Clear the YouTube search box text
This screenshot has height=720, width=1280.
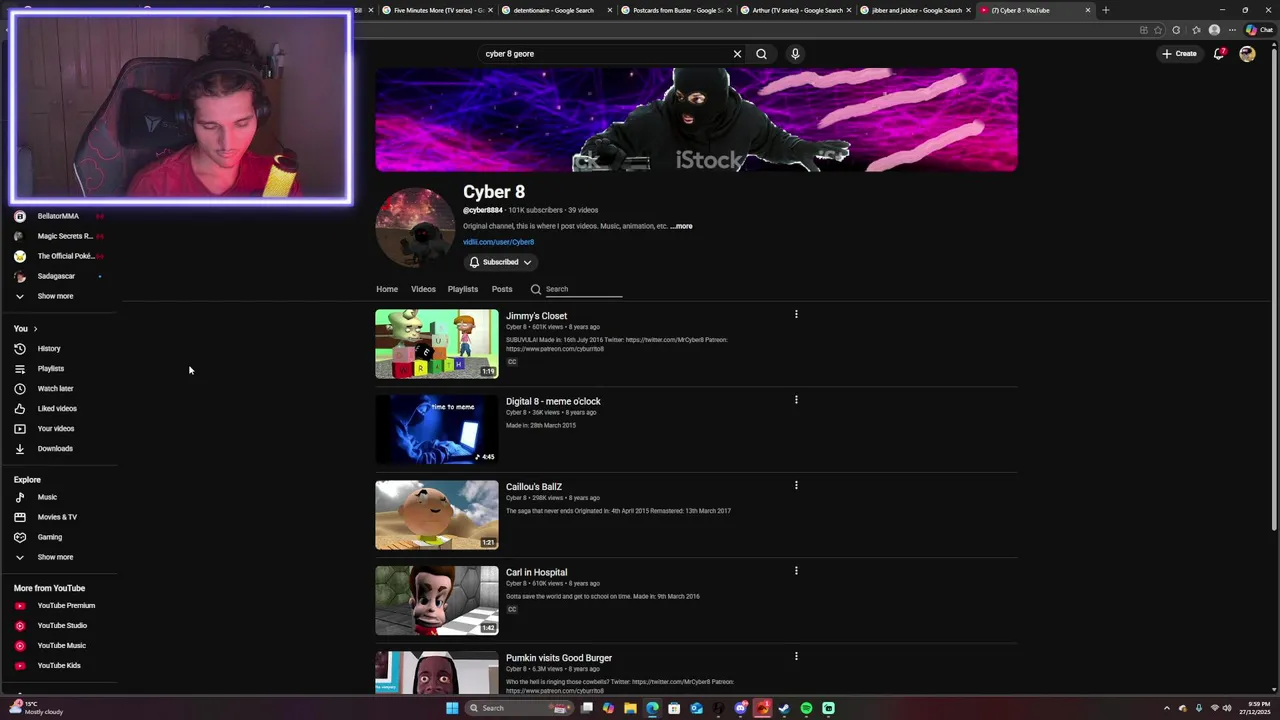(x=737, y=54)
